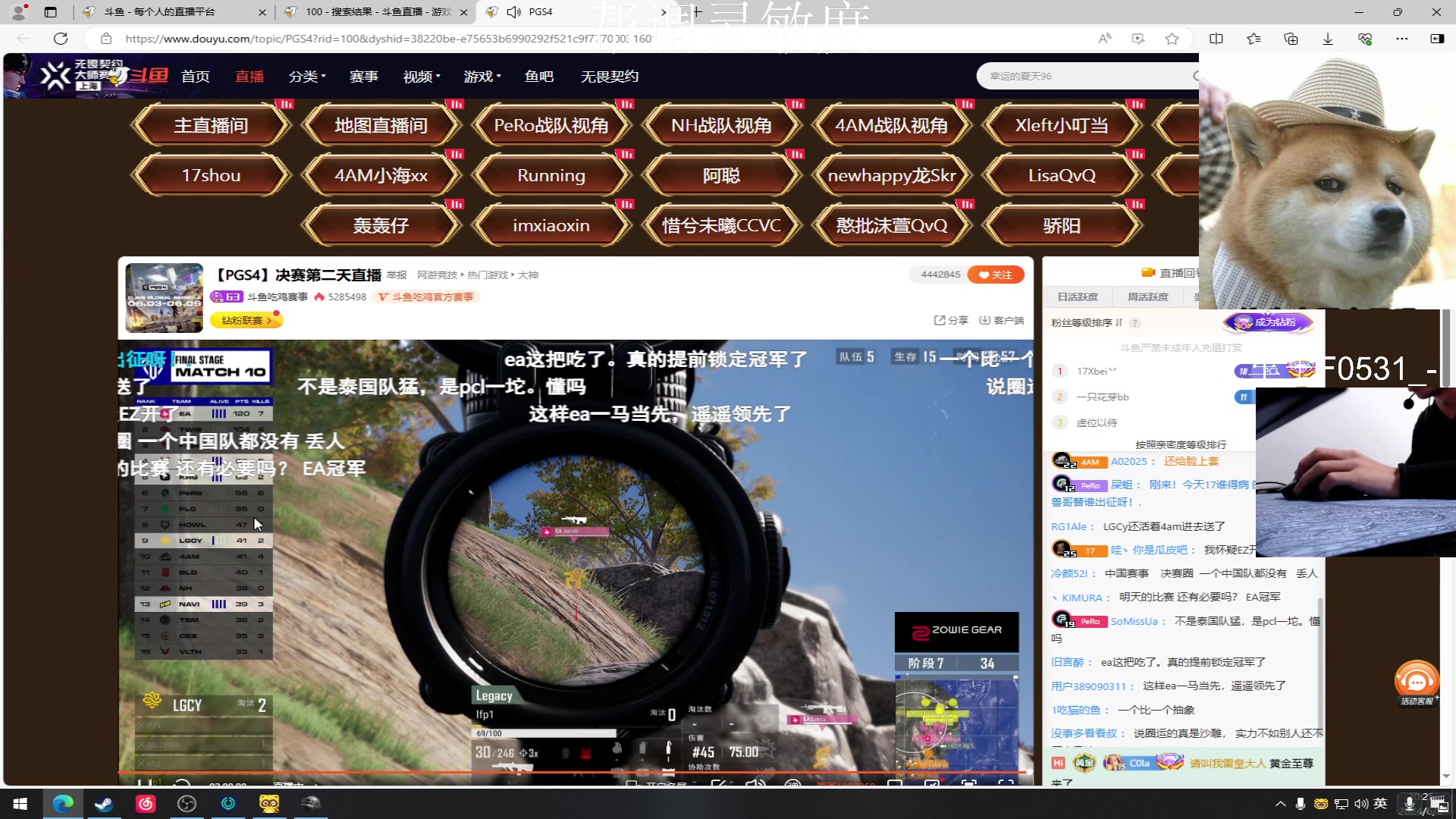The width and height of the screenshot is (1456, 819).
Task: Open the 17Xbei fan row dropdown
Action: (1112, 371)
